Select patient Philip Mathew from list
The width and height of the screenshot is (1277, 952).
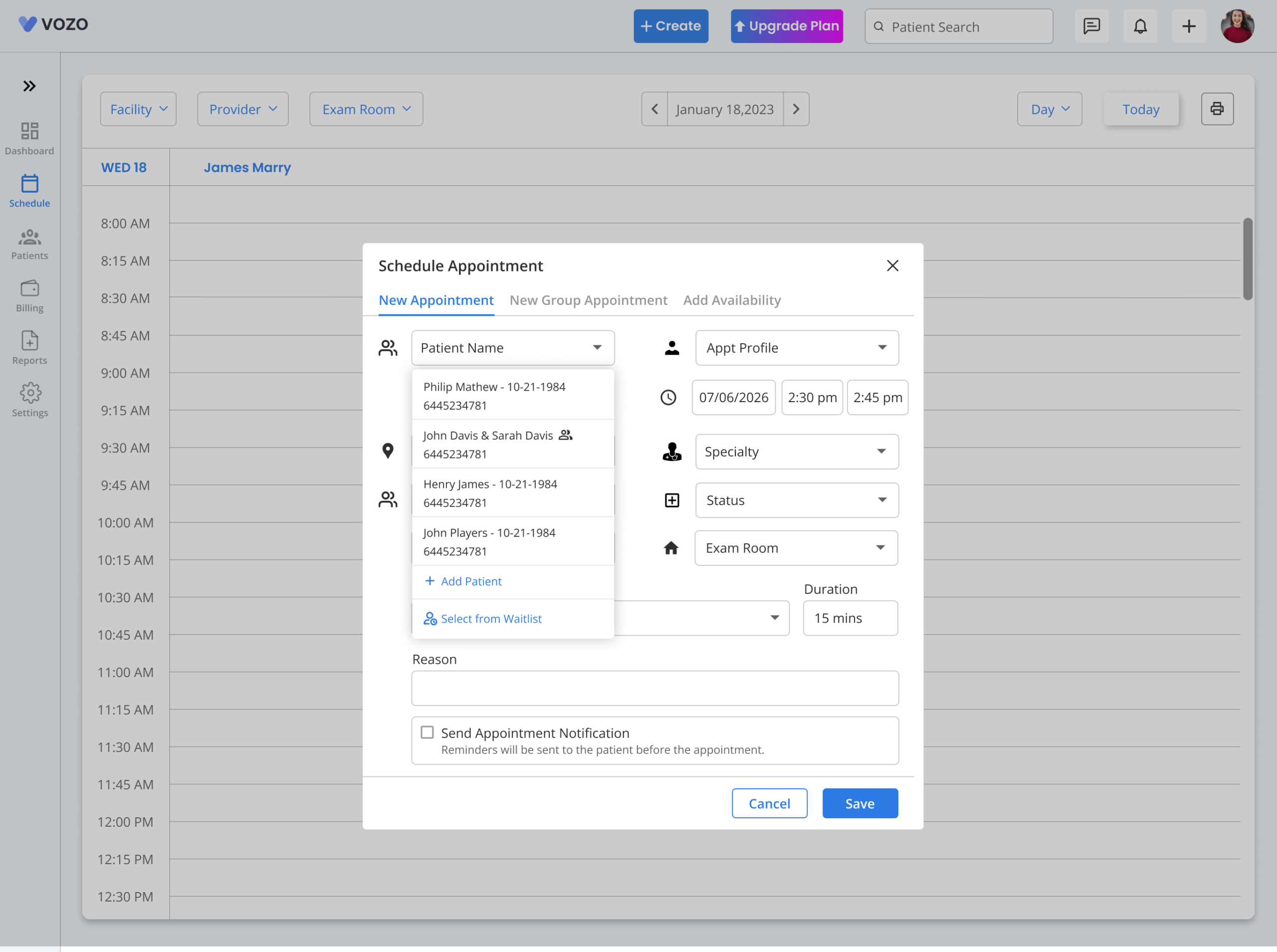[513, 396]
